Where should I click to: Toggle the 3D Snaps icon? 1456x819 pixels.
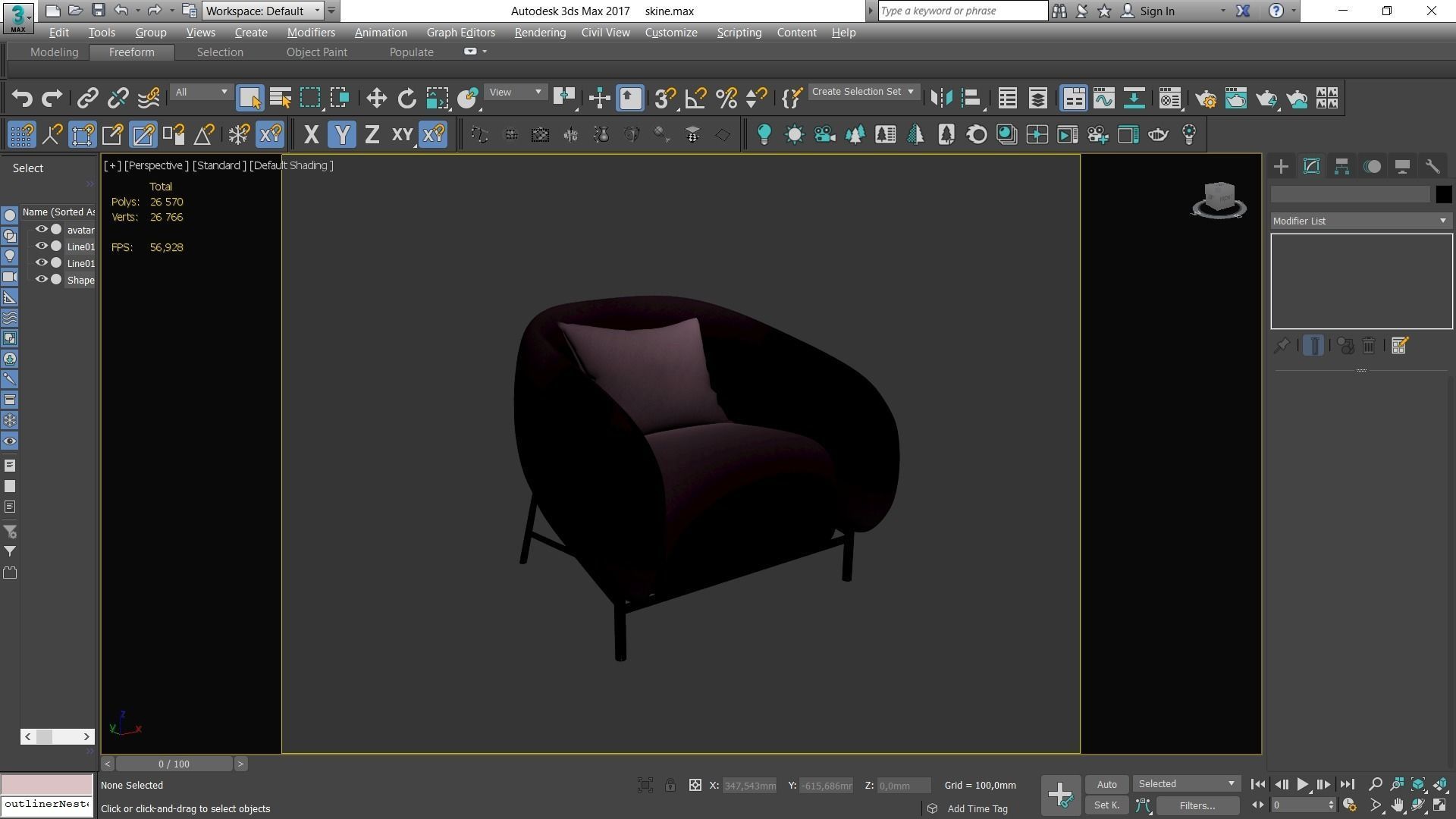point(665,99)
